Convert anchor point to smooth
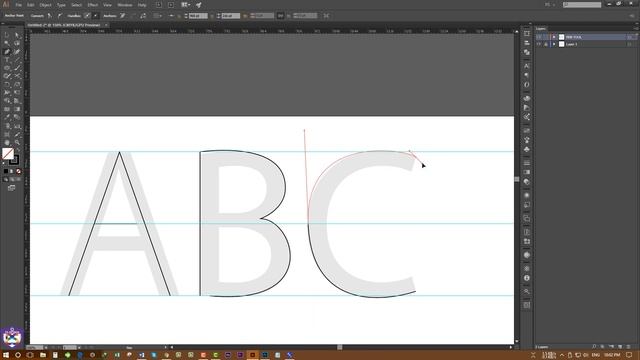Screen dimensions: 640x360 60,16
